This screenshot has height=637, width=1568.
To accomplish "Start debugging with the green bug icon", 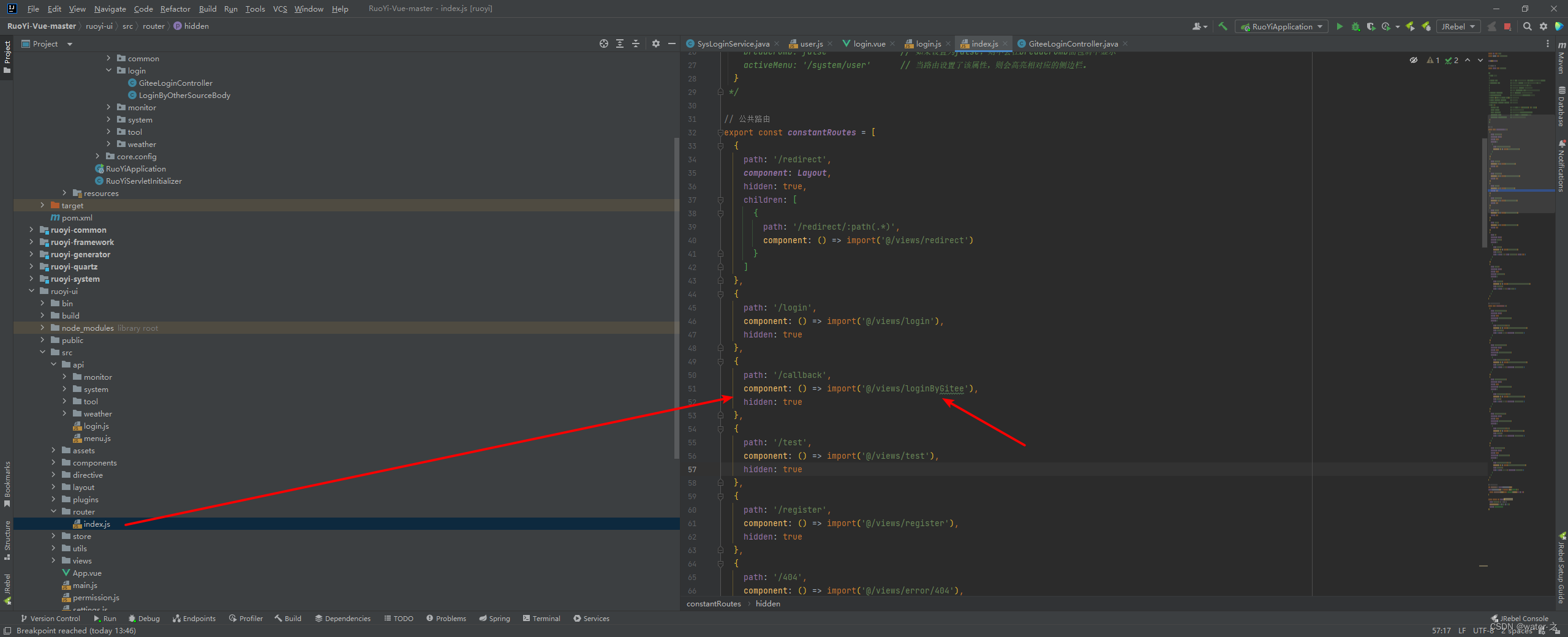I will click(1355, 26).
